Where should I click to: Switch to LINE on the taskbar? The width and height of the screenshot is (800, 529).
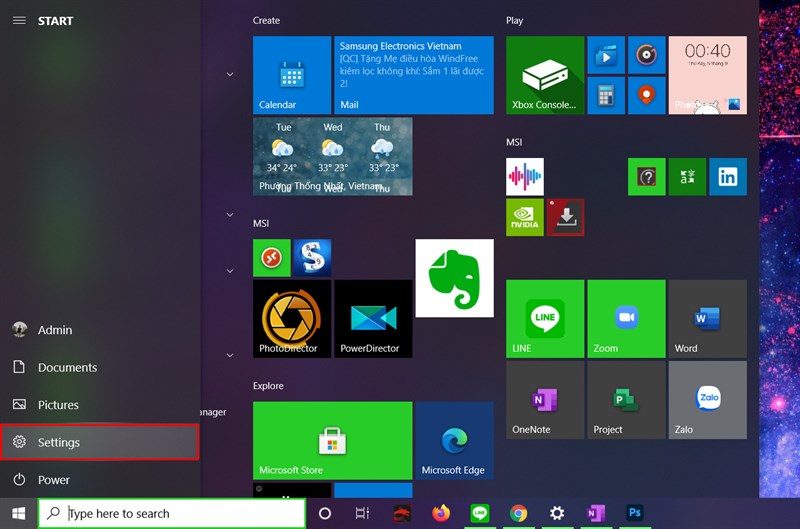coord(480,514)
